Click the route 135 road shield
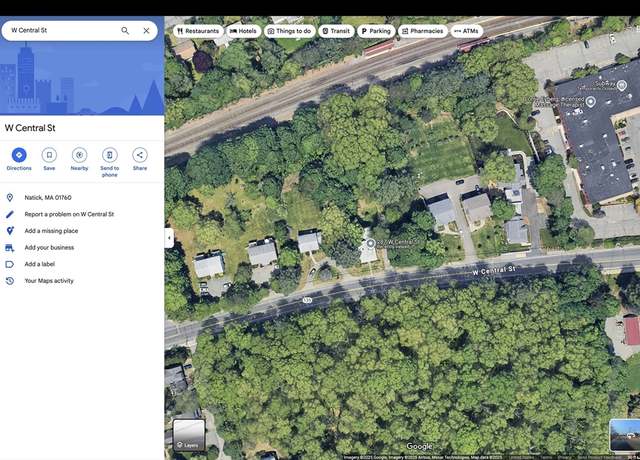Image resolution: width=640 pixels, height=460 pixels. [x=307, y=300]
